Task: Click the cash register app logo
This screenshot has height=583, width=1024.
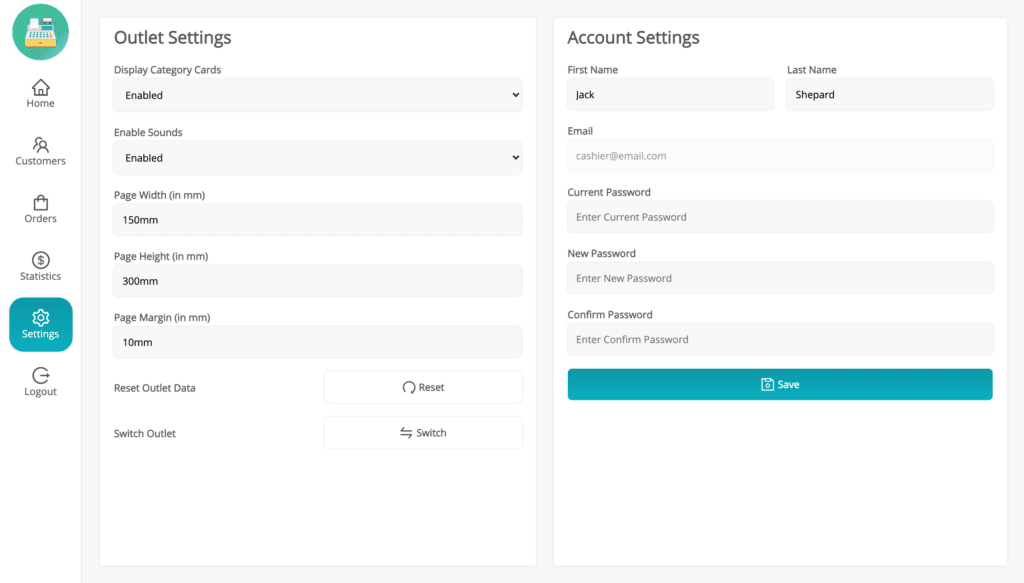Action: tap(40, 32)
